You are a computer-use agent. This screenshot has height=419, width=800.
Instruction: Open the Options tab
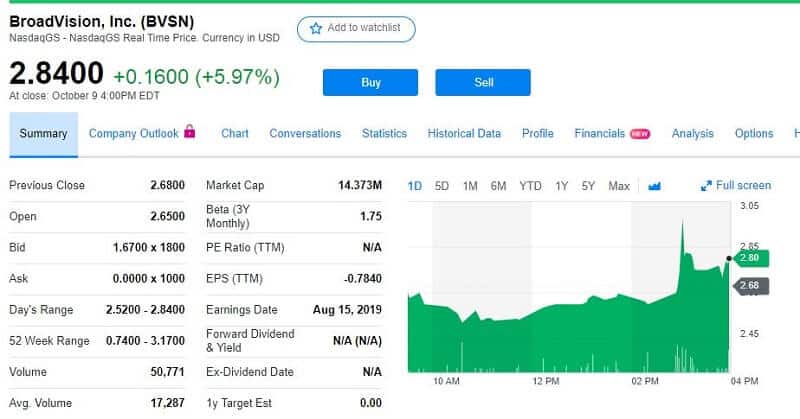[754, 134]
